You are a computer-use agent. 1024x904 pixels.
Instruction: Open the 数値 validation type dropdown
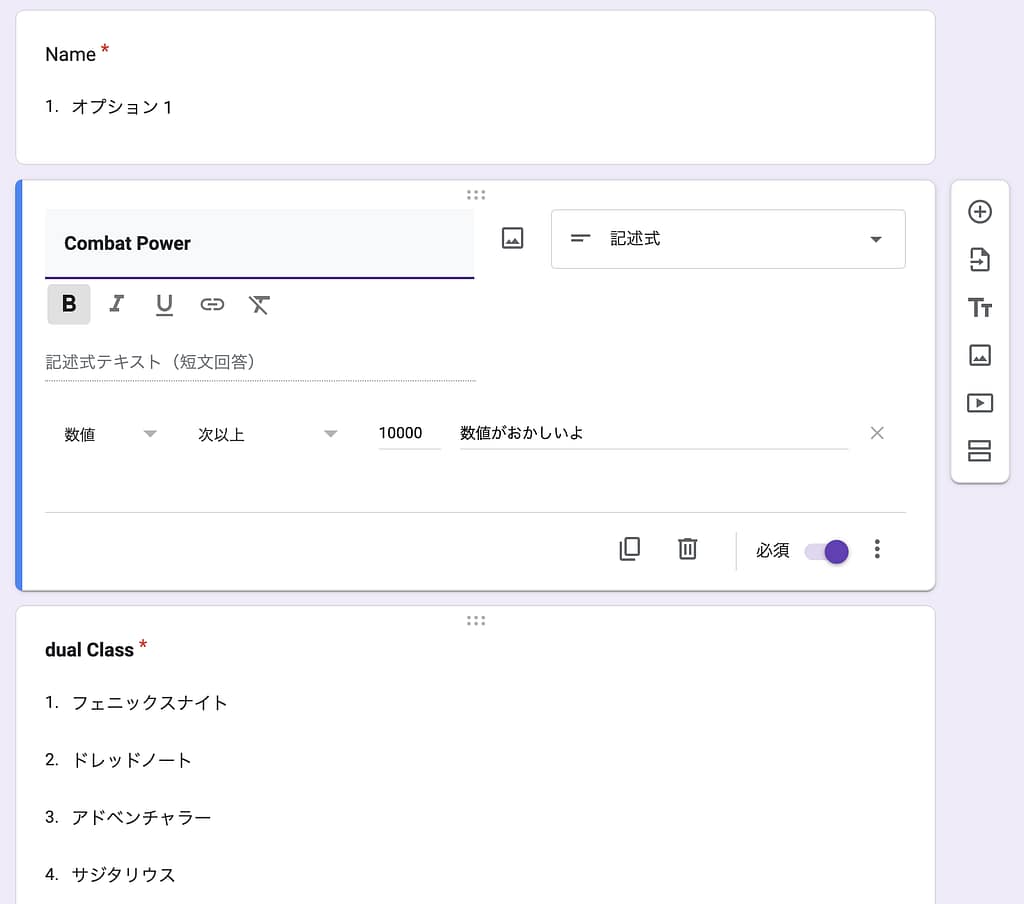pos(110,434)
